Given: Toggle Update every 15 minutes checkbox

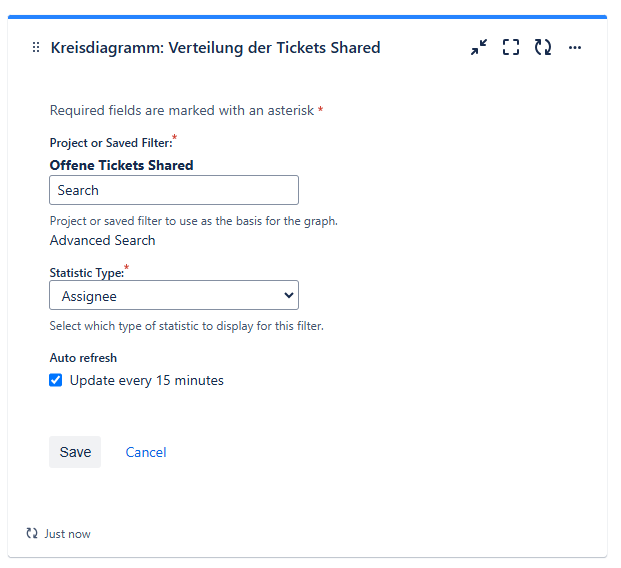Looking at the screenshot, I should [55, 380].
